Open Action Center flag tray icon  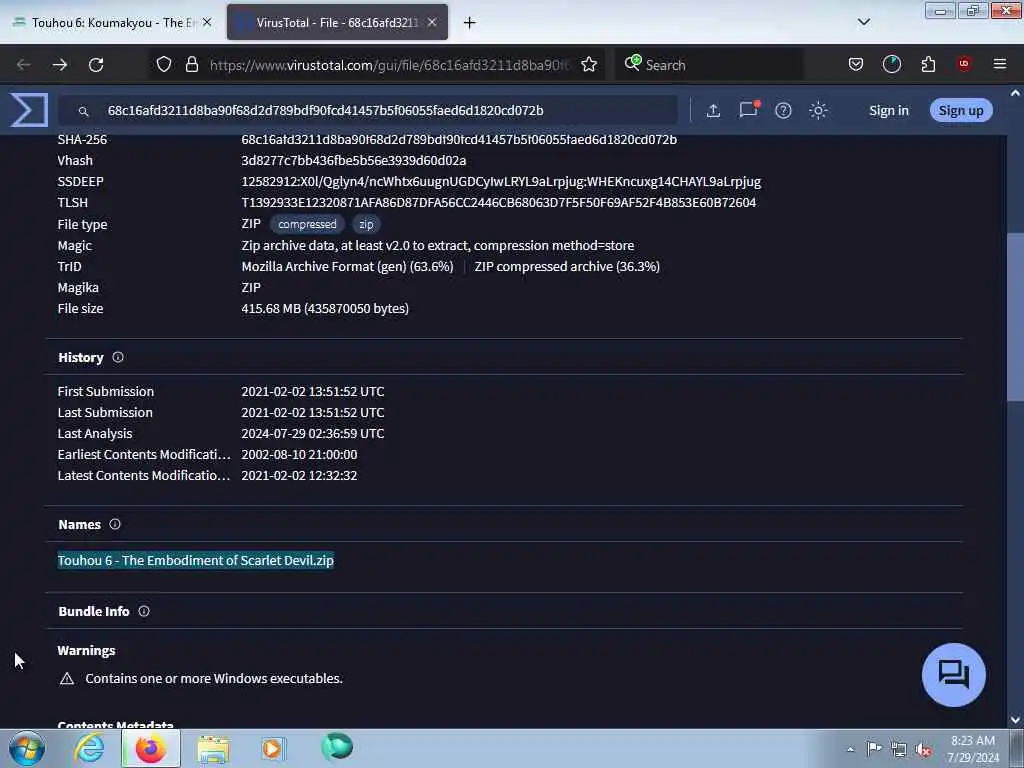pyautogui.click(x=874, y=748)
